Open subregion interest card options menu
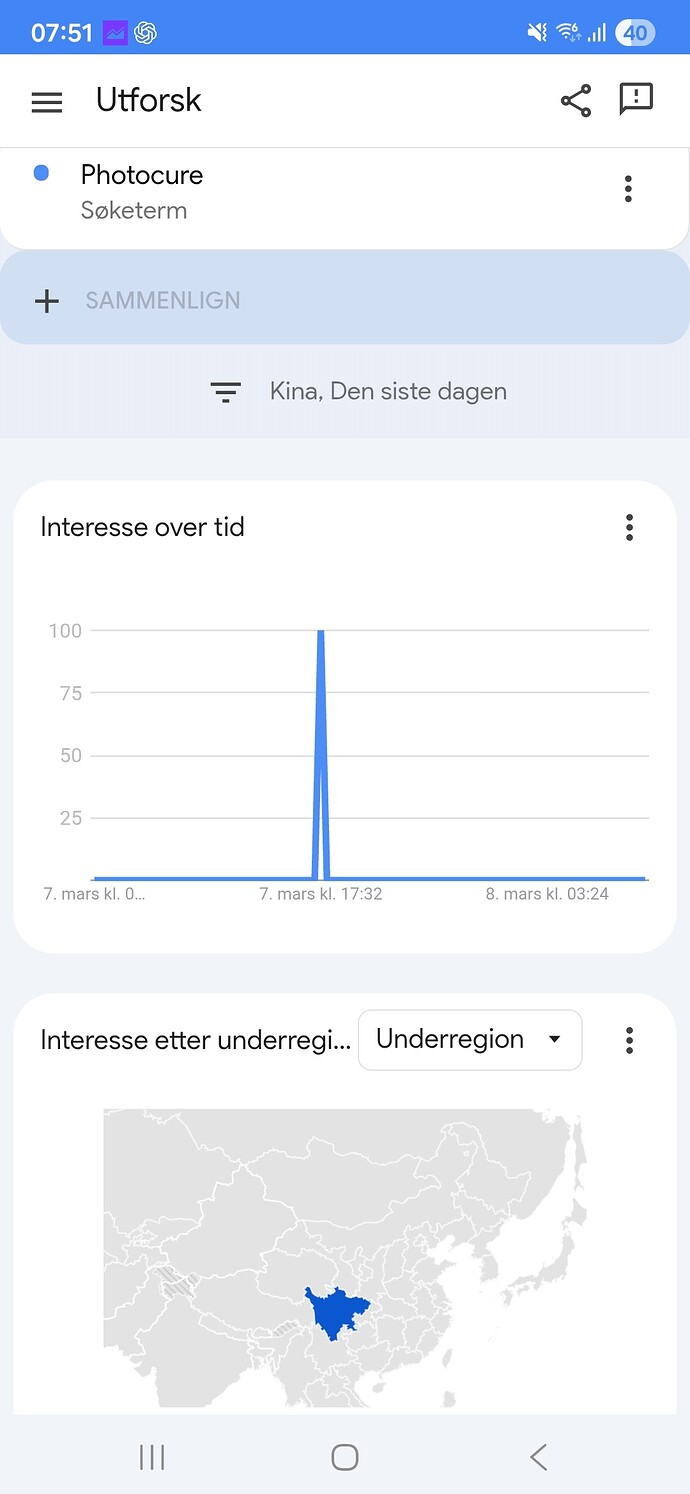The height and width of the screenshot is (1494, 690). 629,1040
